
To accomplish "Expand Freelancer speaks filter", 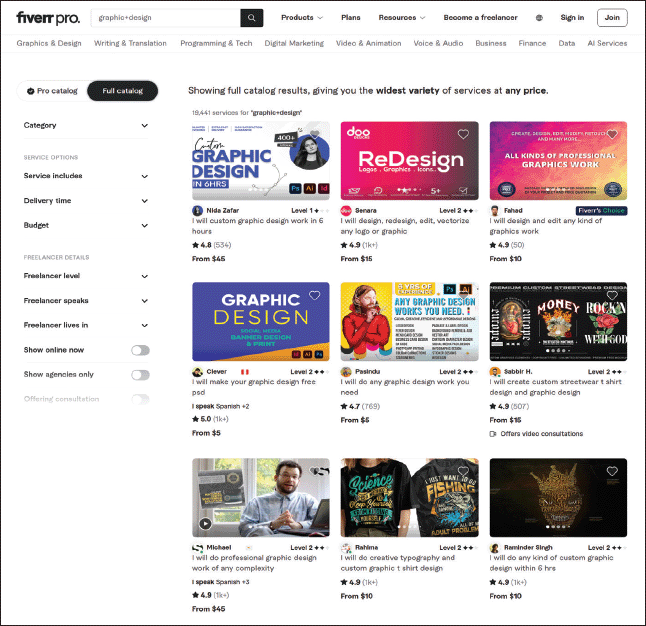I will click(86, 301).
